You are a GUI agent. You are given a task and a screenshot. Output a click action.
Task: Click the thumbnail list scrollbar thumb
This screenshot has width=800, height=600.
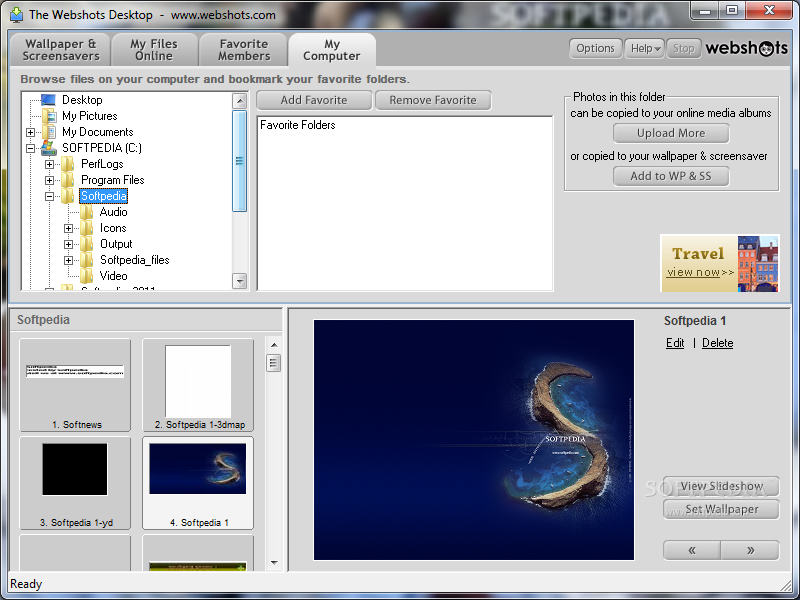(x=274, y=363)
